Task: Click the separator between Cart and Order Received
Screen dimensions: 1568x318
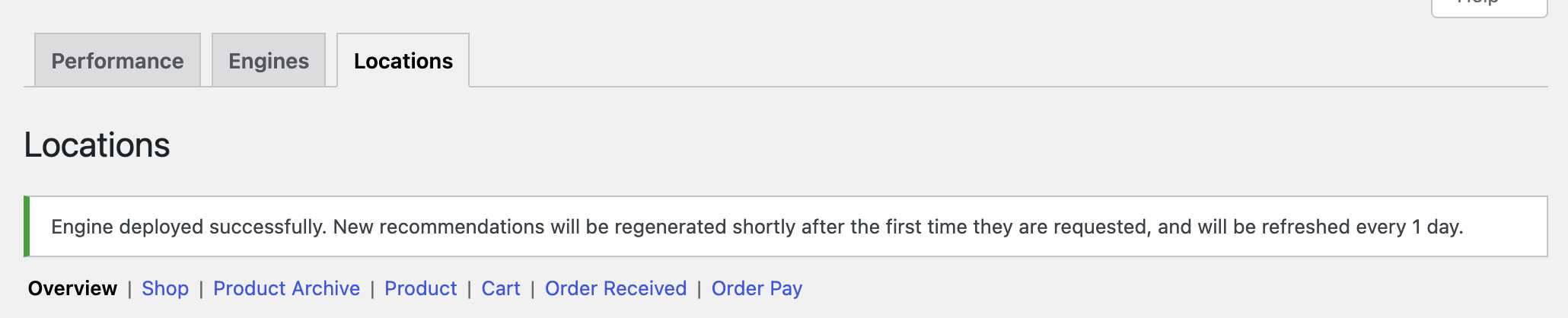Action: click(x=533, y=289)
